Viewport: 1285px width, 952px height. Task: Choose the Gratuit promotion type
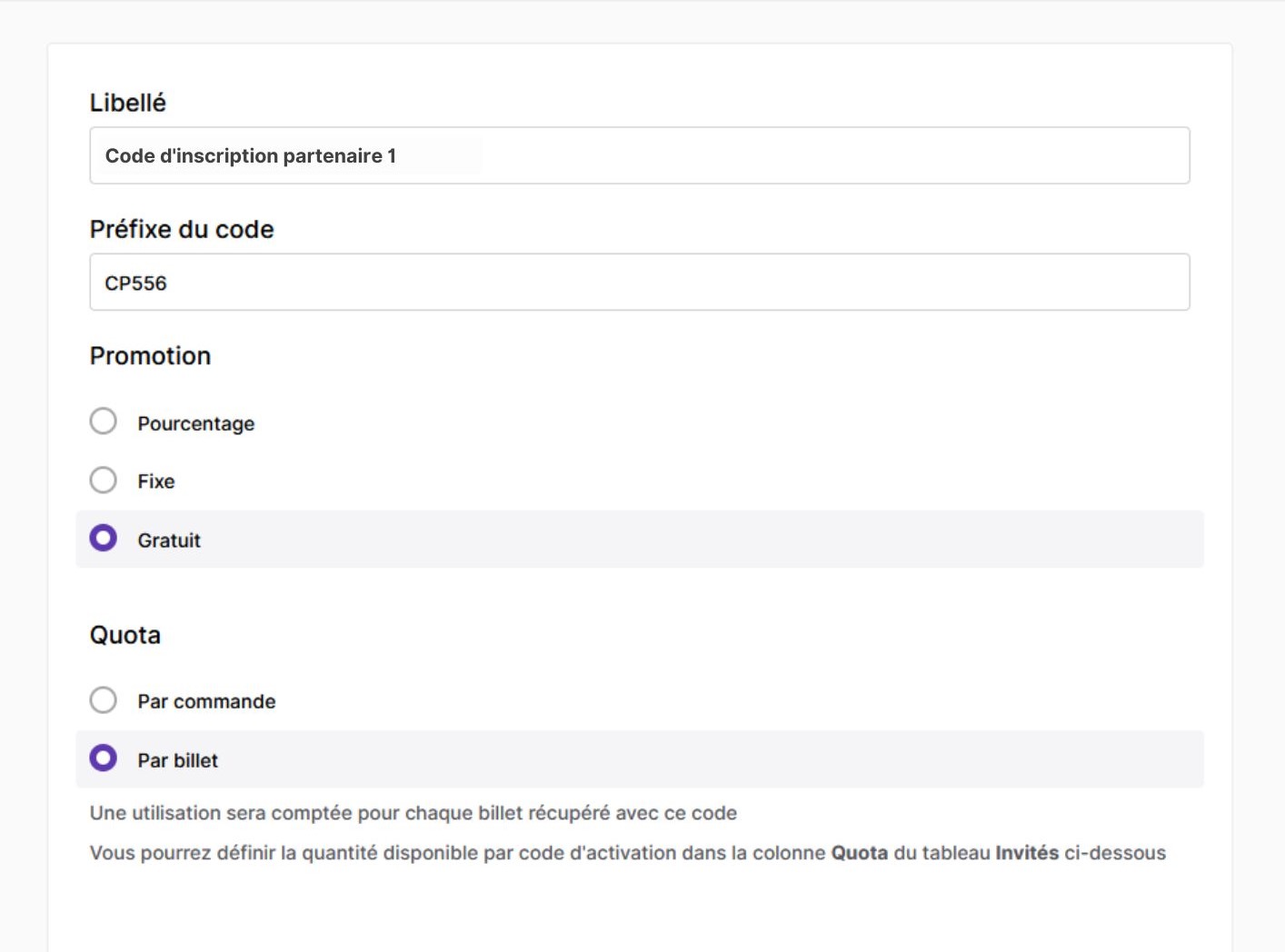click(104, 538)
